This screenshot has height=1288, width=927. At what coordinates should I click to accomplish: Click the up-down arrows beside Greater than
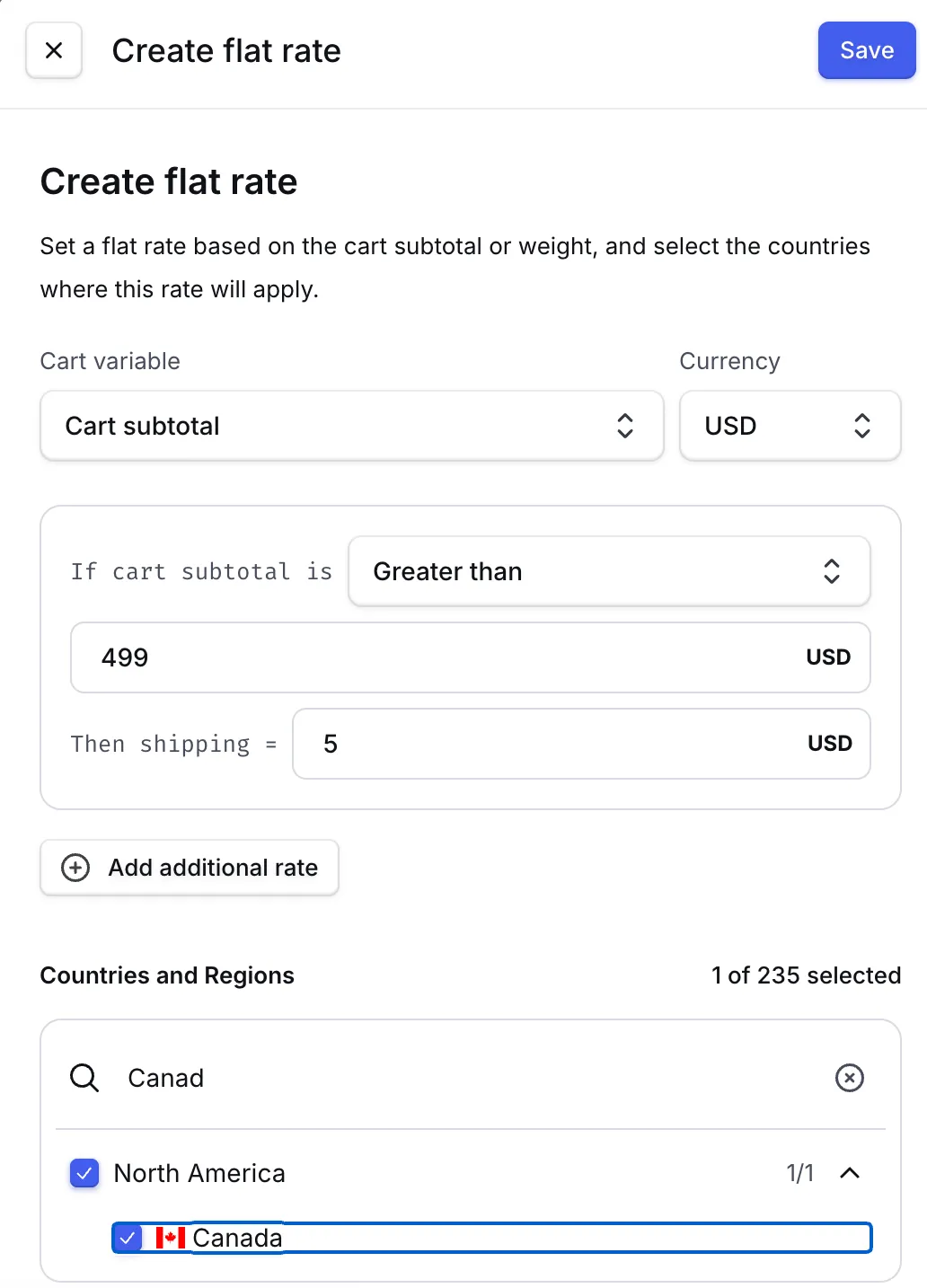tap(832, 571)
